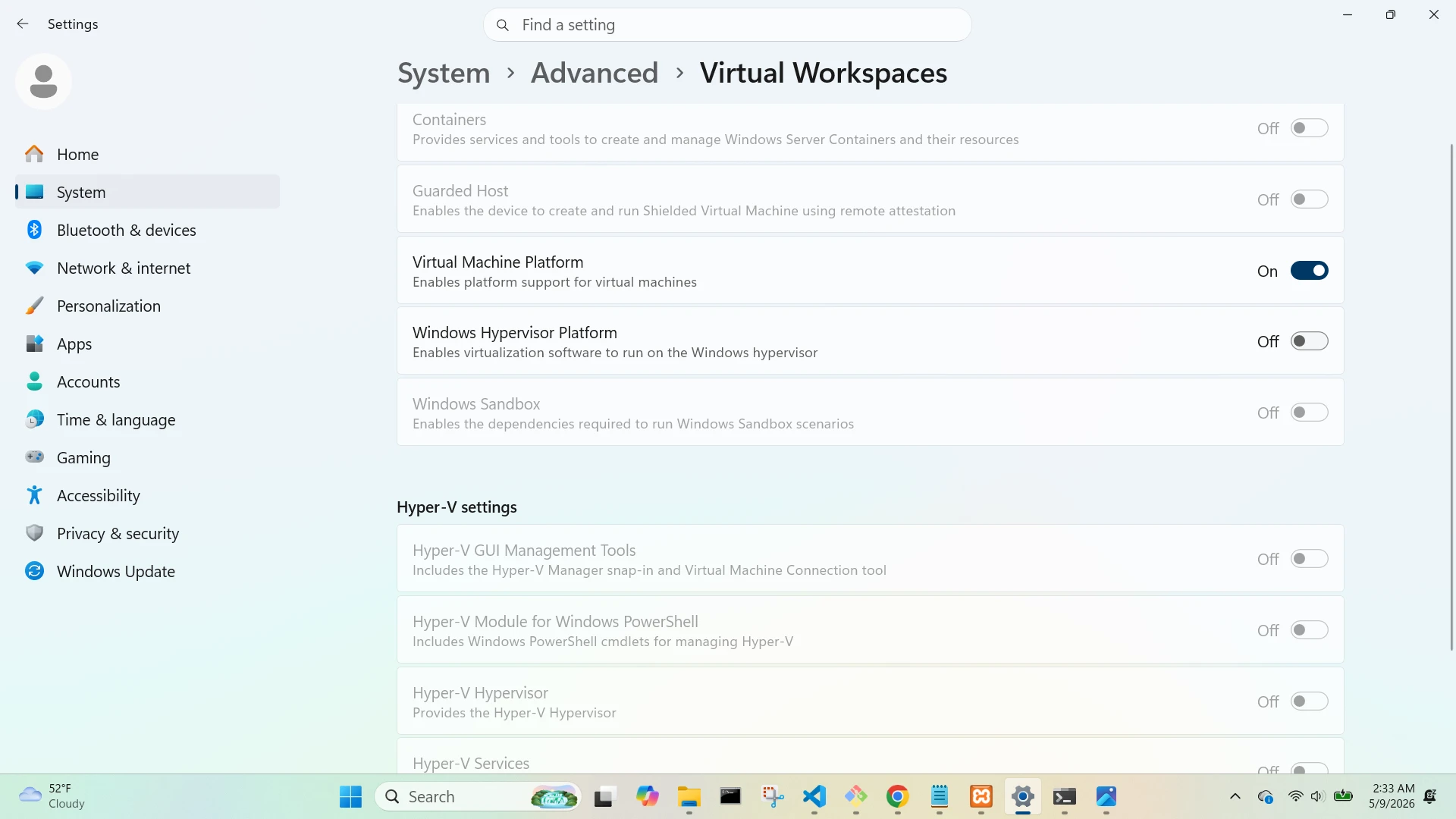Click the search magnifier in Find a setting
This screenshot has height=819, width=1456.
[x=502, y=25]
